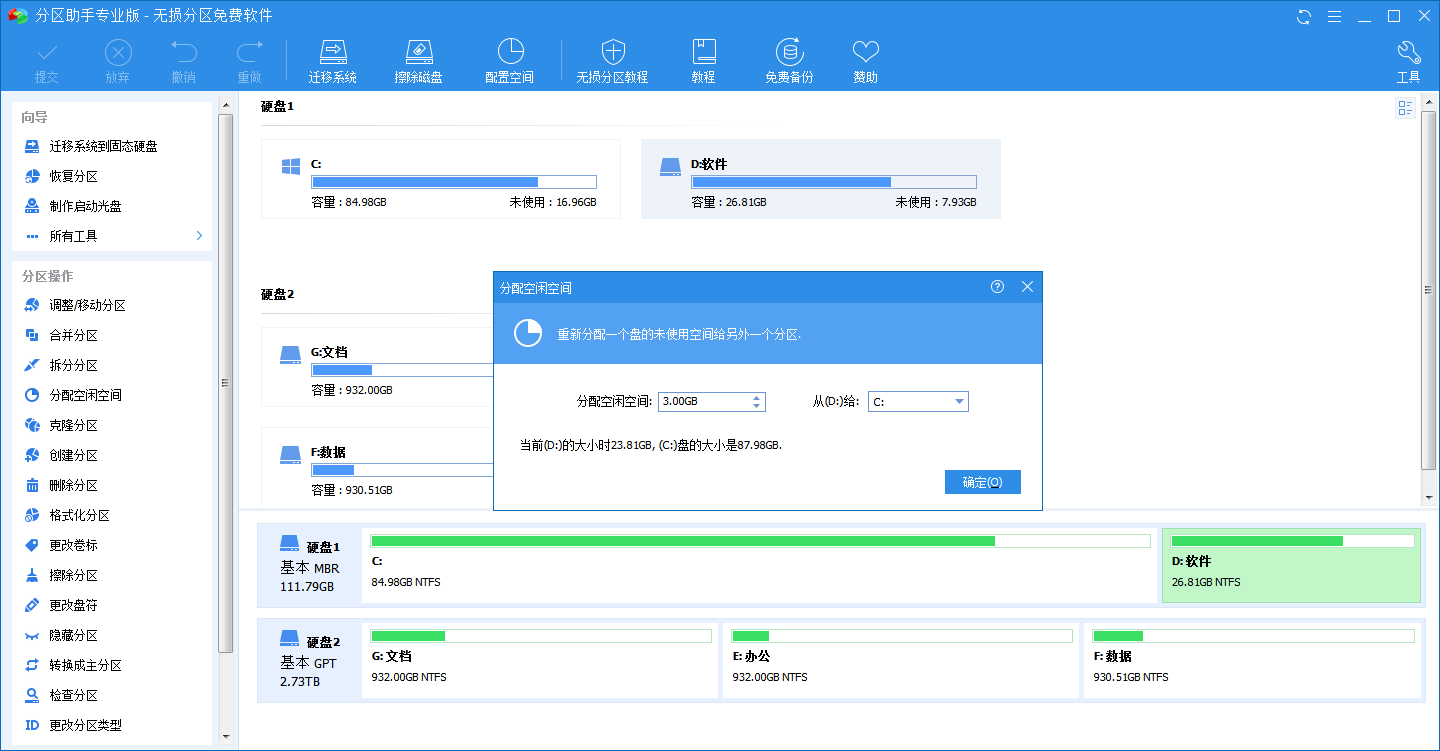Select the C: partition card in 硬盘1
Viewport: 1440px width, 751px height.
click(x=441, y=179)
